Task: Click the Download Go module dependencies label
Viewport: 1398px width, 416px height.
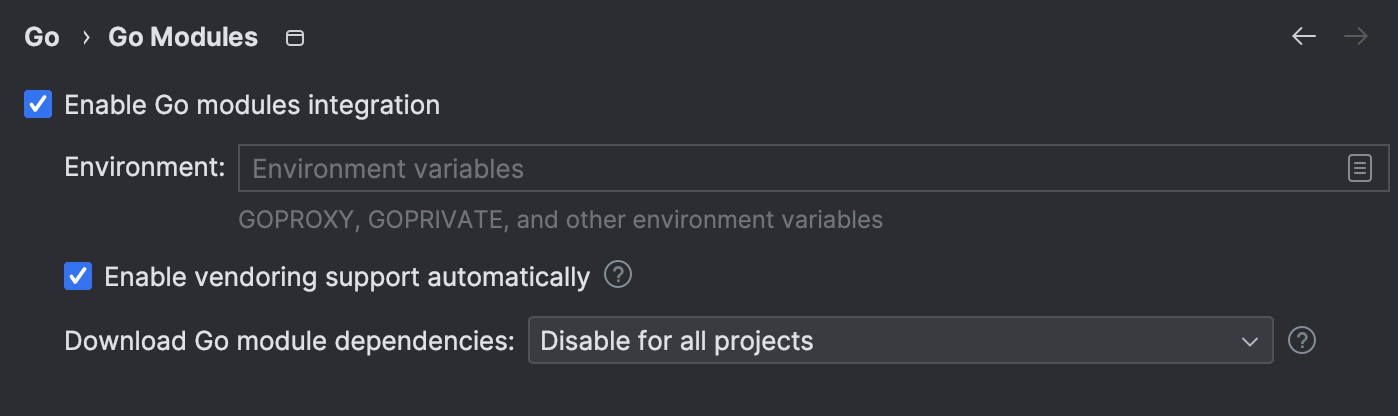Action: point(289,341)
